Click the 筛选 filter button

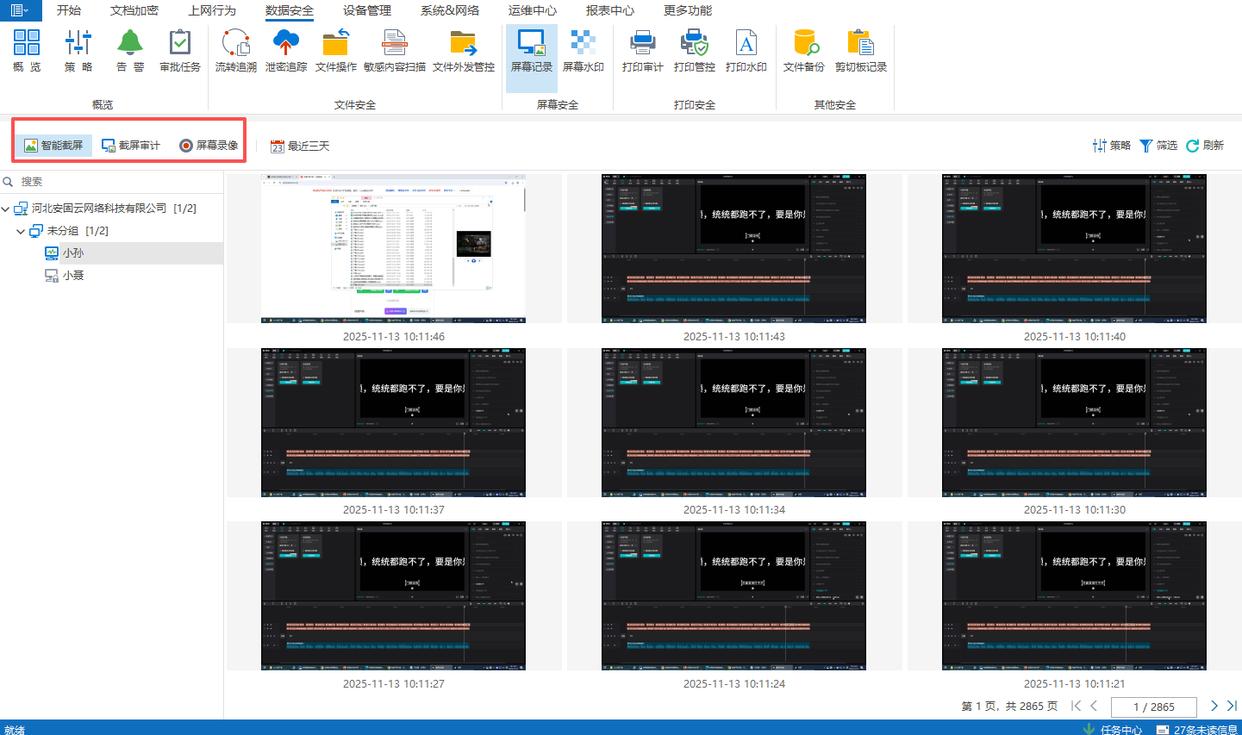click(1158, 146)
